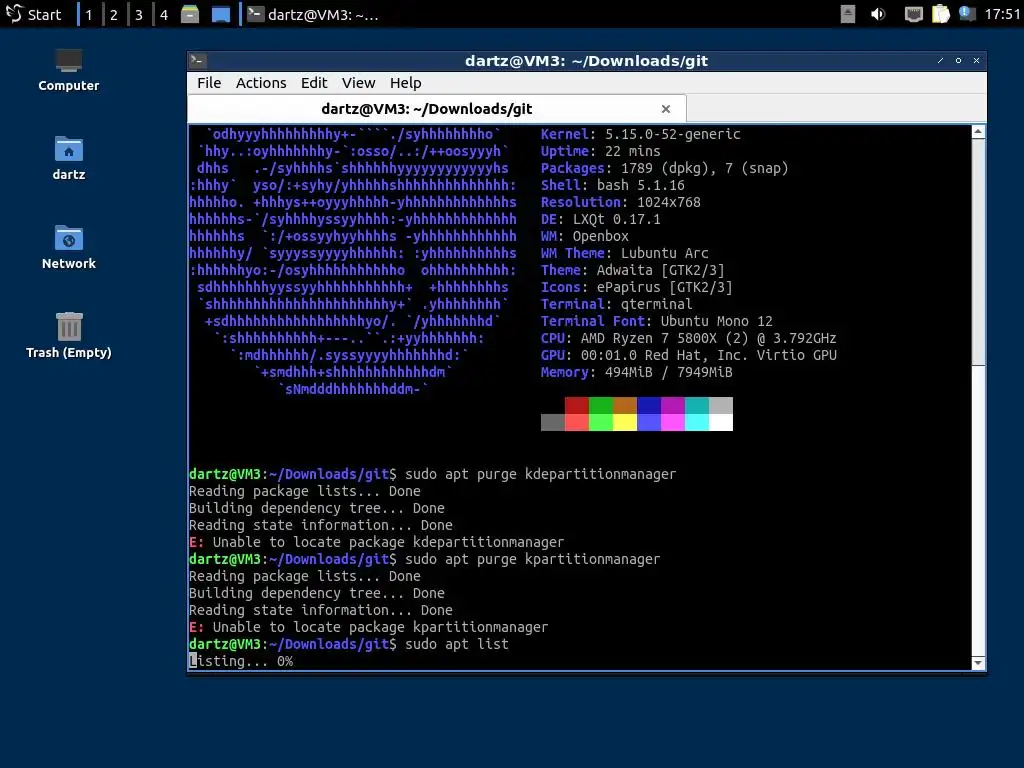Click the volume speaker tray icon
Screen dimensions: 1024x768
coord(878,14)
